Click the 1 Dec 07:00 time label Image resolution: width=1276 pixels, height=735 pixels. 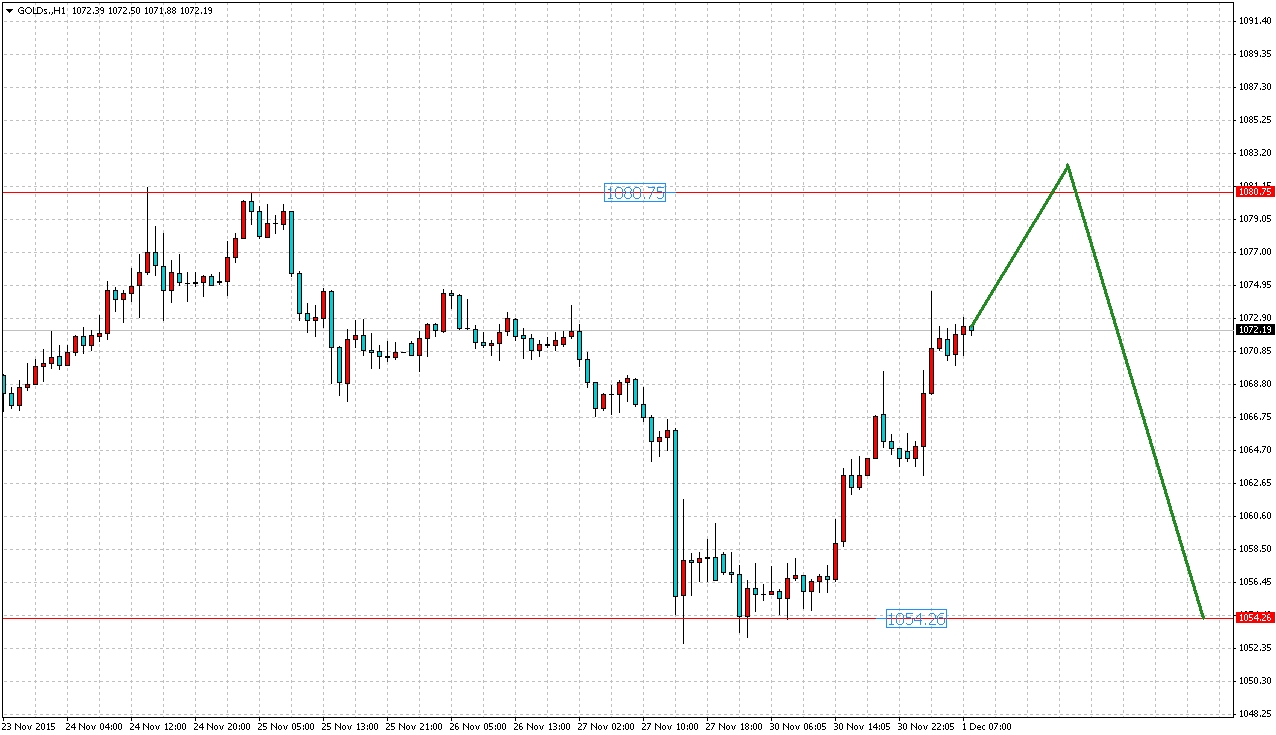(x=986, y=726)
